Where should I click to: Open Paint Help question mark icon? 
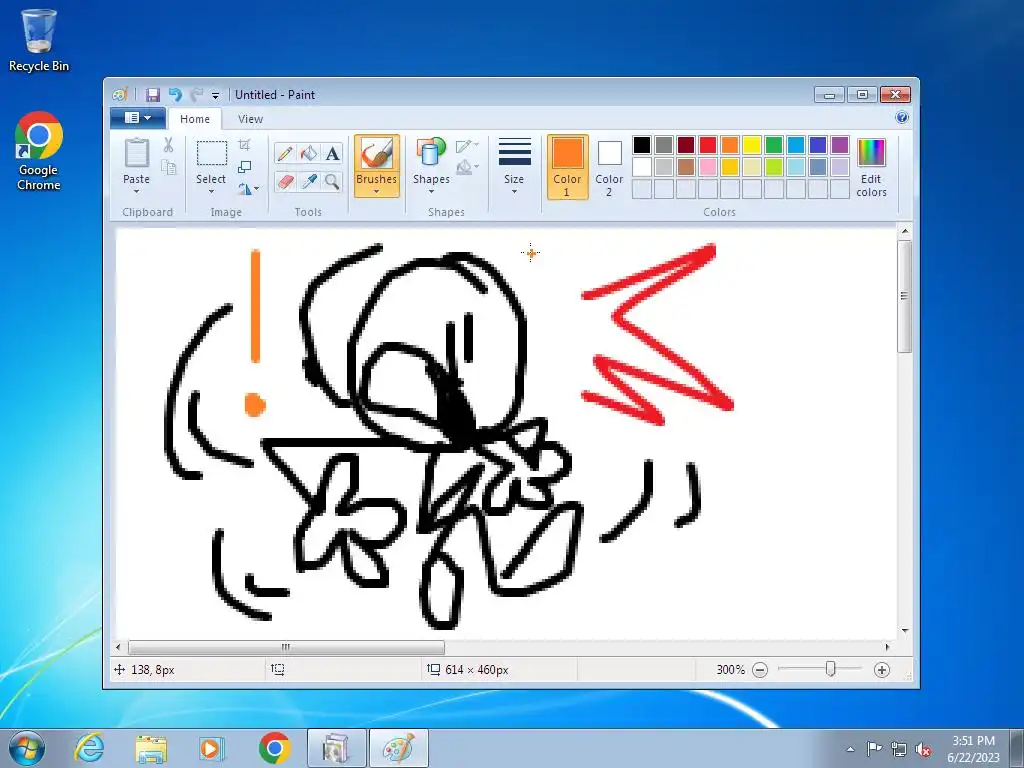pyautogui.click(x=902, y=118)
